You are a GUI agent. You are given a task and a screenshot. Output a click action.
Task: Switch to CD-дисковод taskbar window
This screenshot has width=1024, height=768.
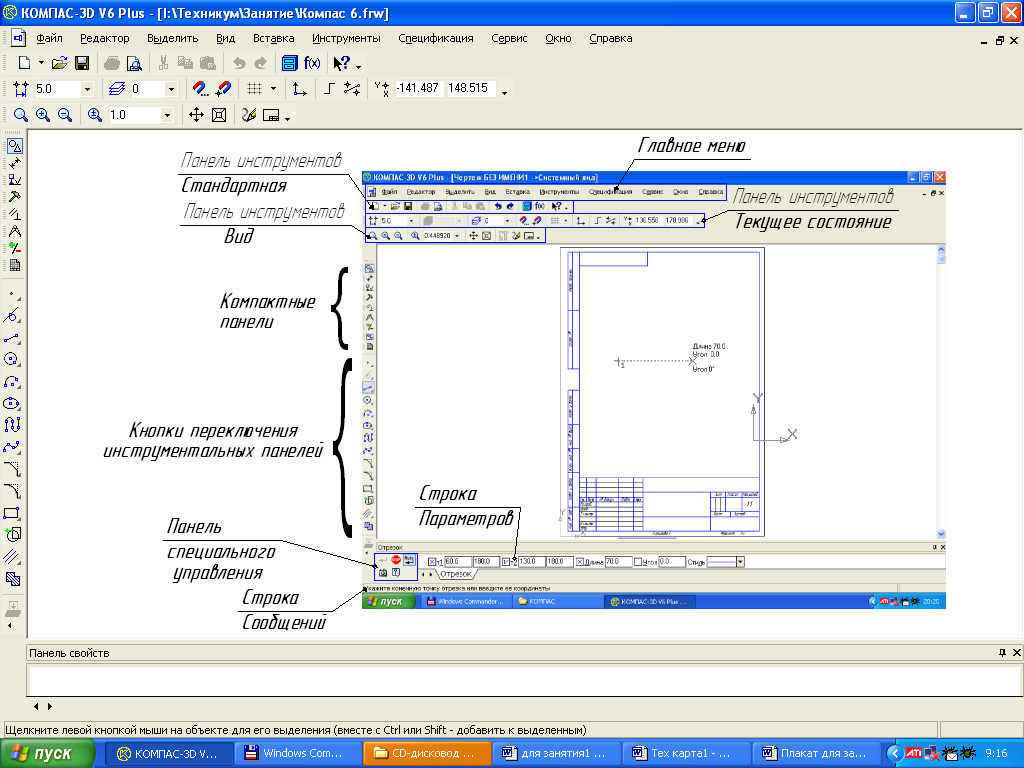(x=426, y=754)
